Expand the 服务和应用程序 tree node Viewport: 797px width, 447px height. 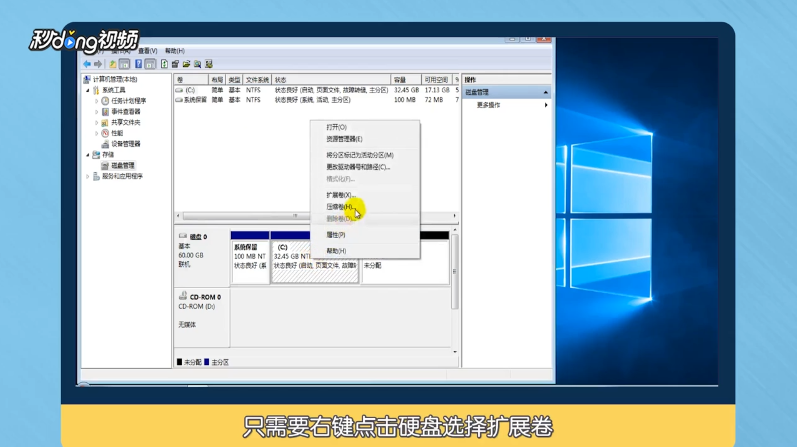88,176
